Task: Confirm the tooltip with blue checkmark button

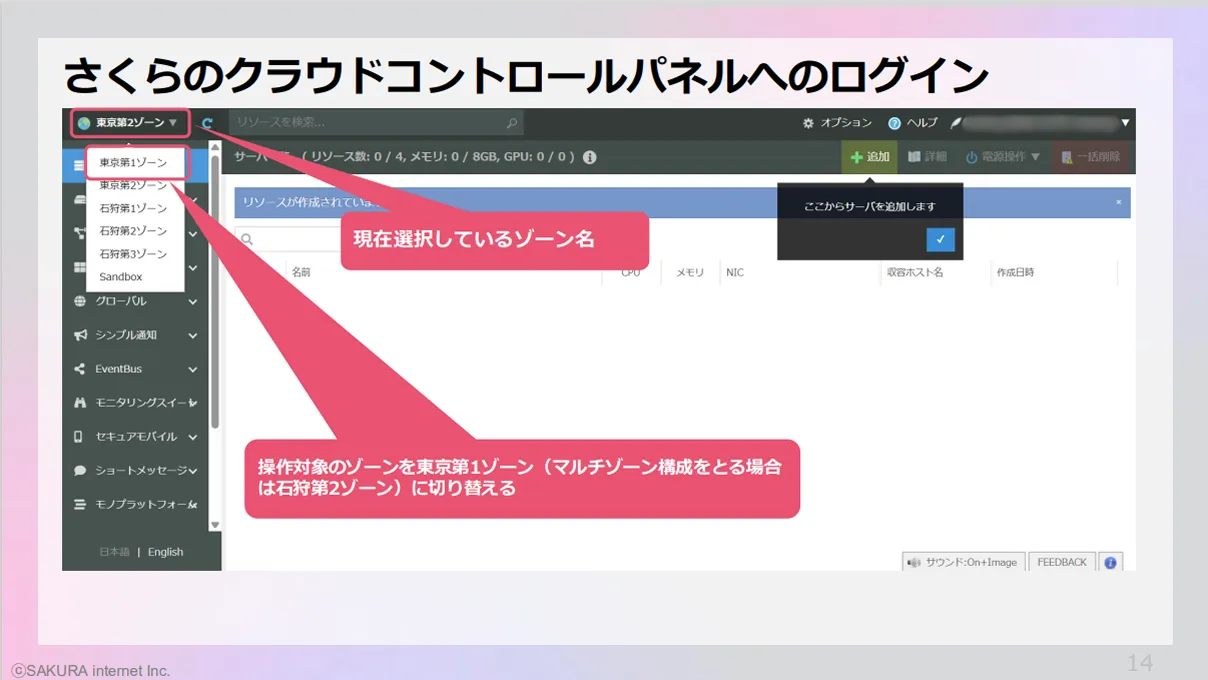Action: tap(940, 240)
